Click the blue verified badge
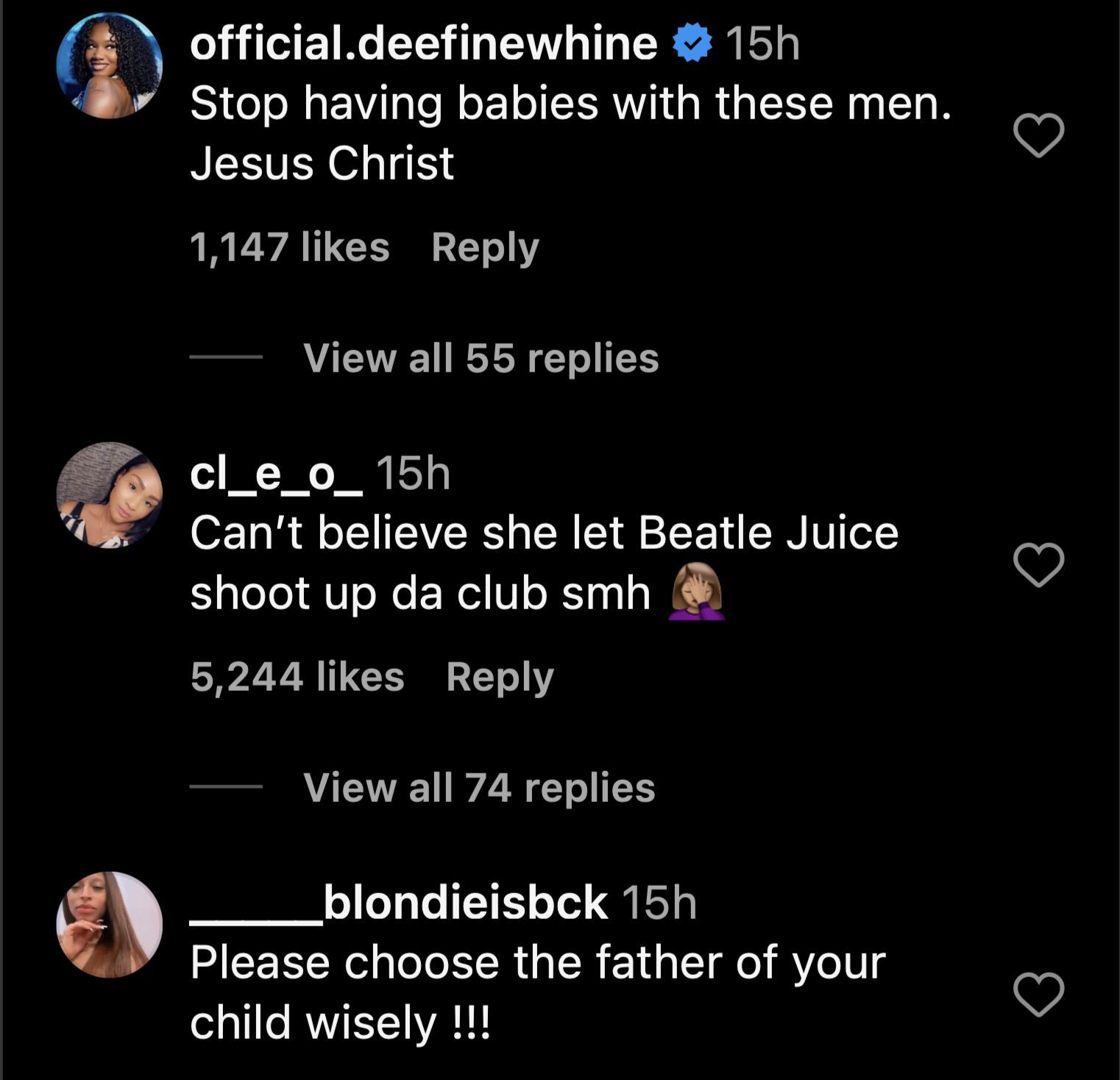The width and height of the screenshot is (1120, 1080). [692, 43]
